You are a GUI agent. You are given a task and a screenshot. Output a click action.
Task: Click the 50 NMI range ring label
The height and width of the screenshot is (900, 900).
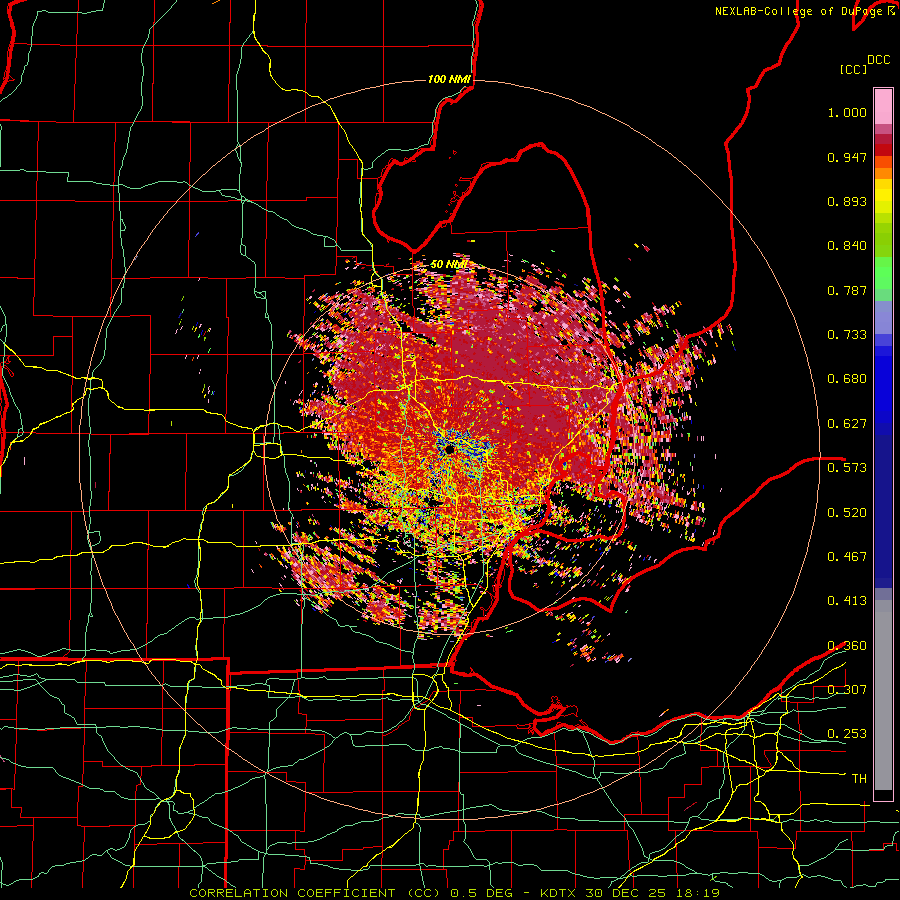449,265
